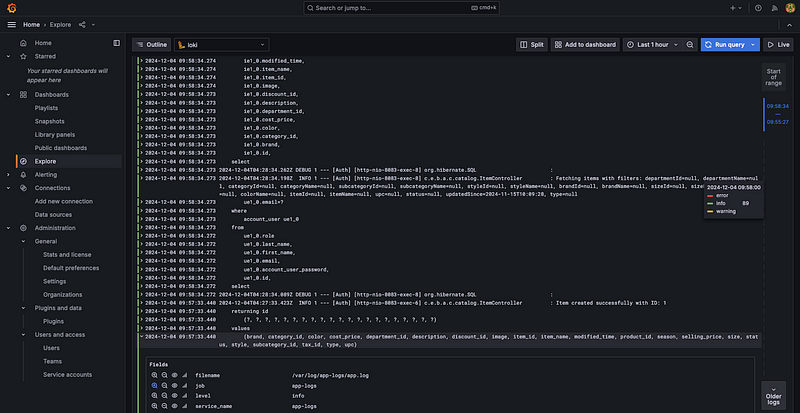Click the dock menu icon beside Home

(116, 43)
